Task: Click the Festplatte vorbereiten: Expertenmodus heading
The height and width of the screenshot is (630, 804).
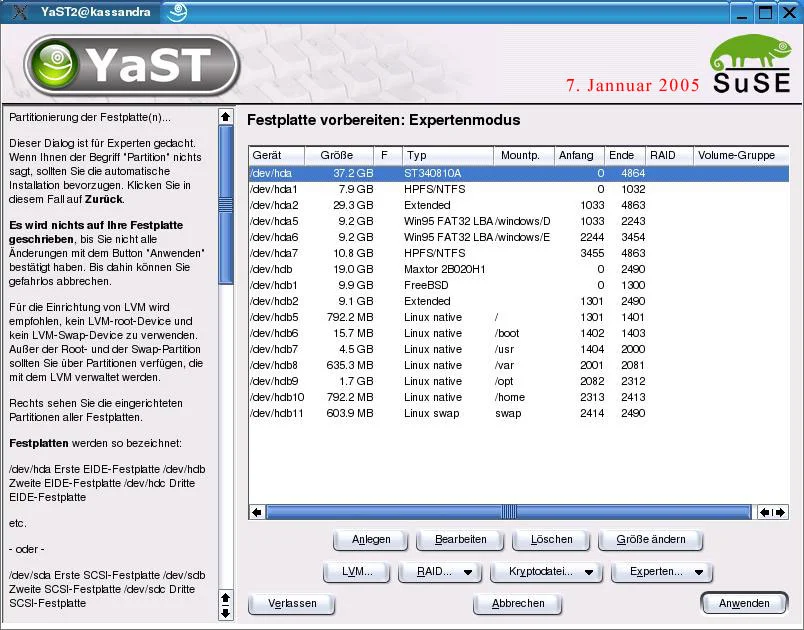Action: (384, 120)
